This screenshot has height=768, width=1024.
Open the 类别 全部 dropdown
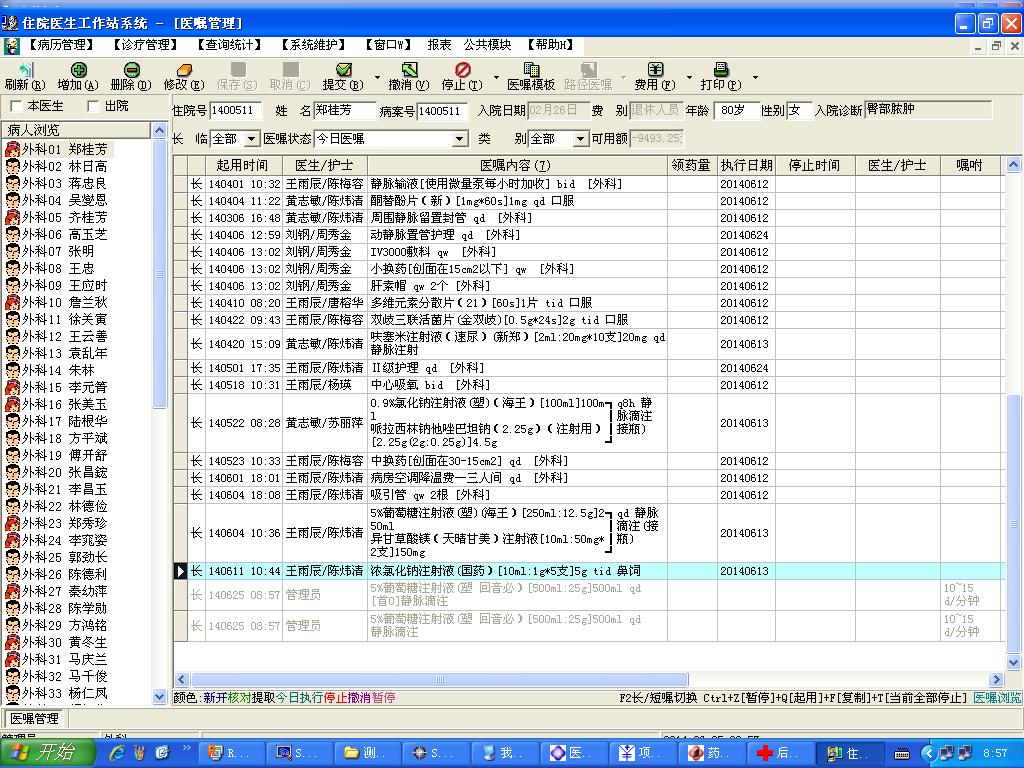(x=580, y=139)
